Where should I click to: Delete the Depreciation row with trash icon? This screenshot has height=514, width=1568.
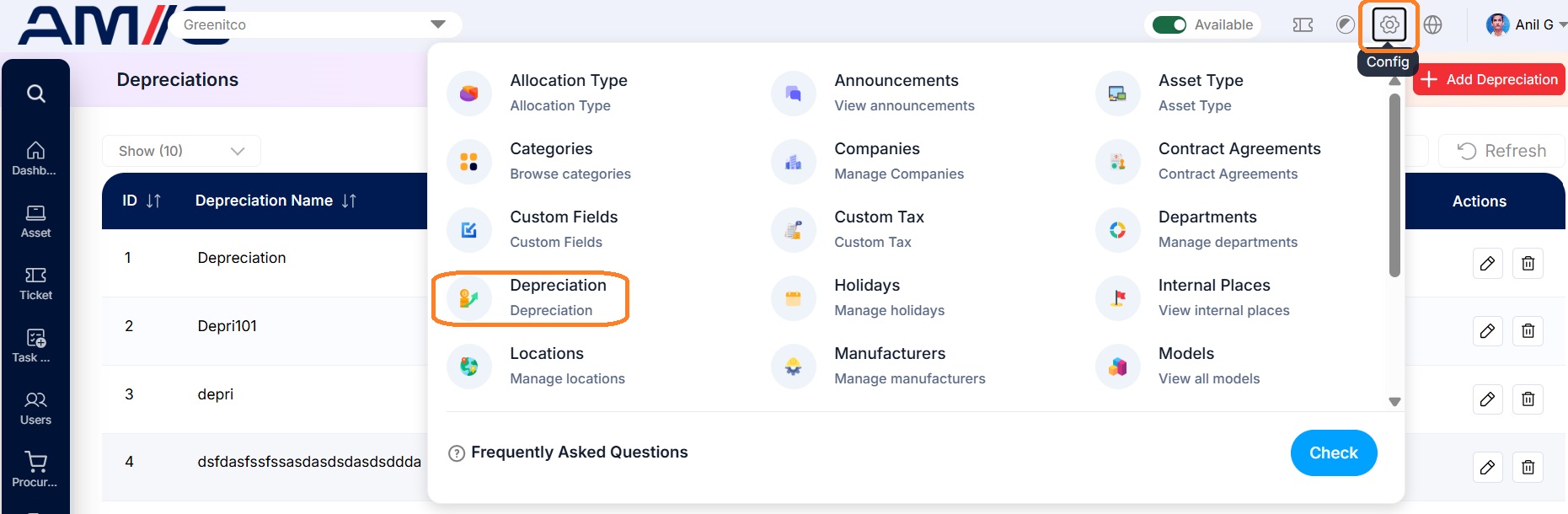tap(1528, 264)
